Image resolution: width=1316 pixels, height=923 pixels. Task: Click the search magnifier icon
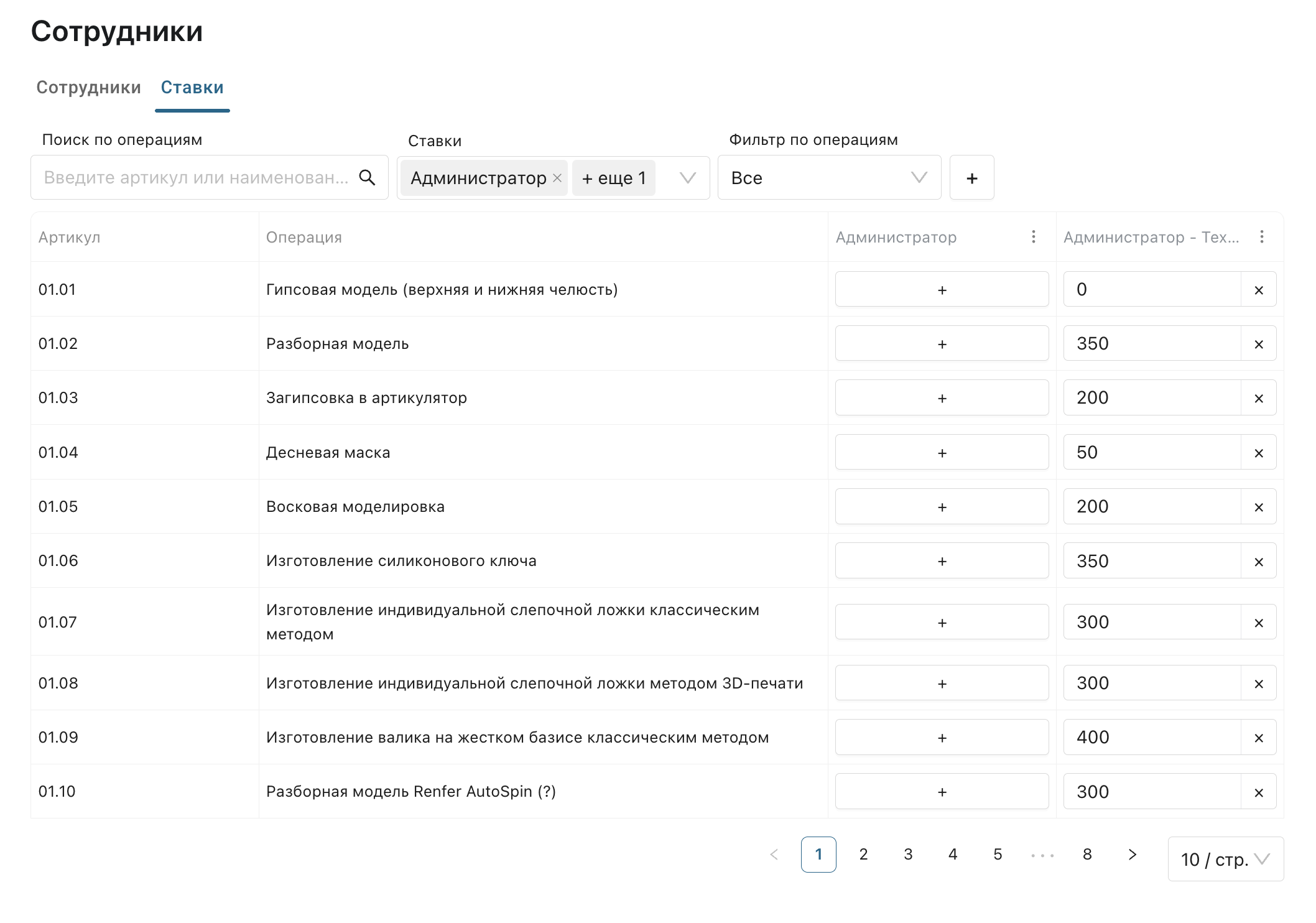click(367, 178)
